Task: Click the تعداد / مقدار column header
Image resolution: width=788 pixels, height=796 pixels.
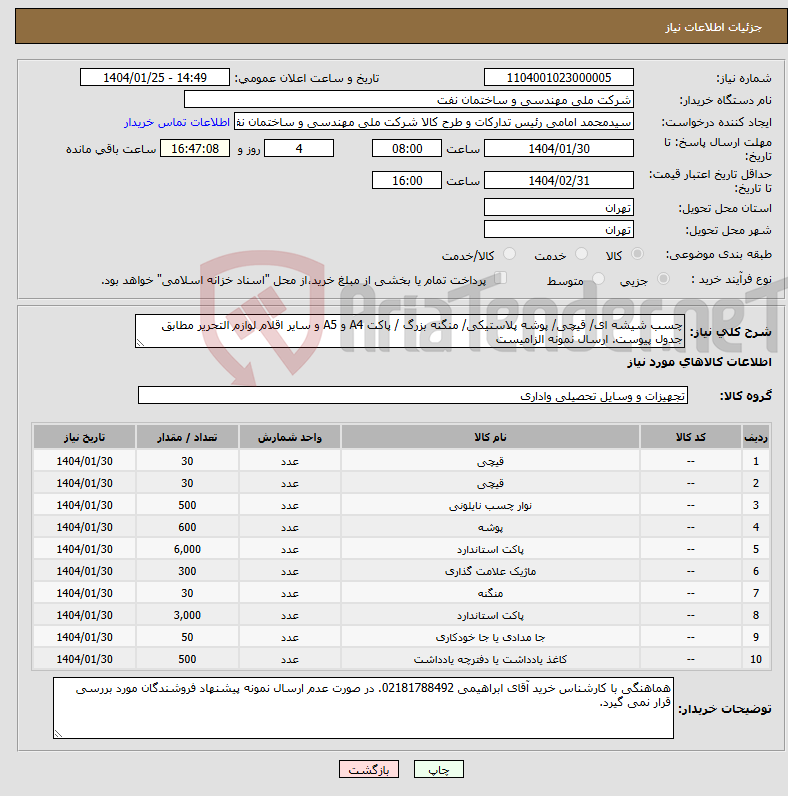Action: [187, 437]
